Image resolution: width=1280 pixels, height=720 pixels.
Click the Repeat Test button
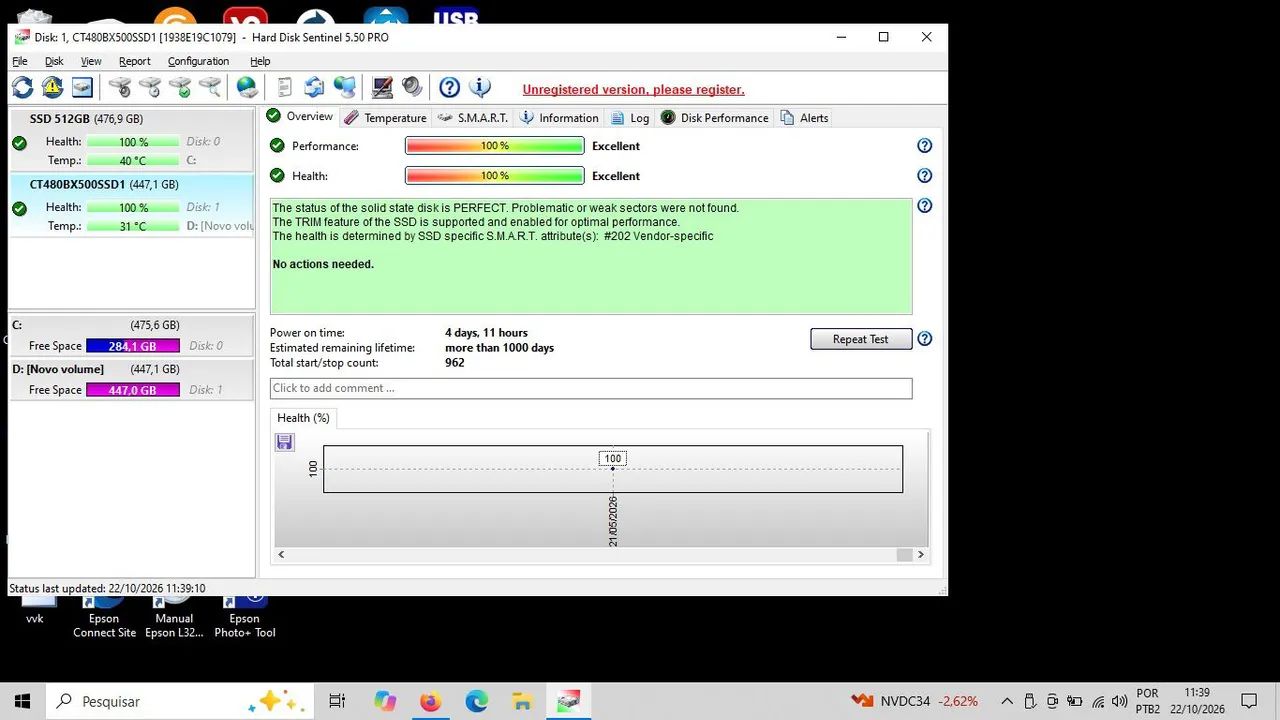click(x=861, y=339)
